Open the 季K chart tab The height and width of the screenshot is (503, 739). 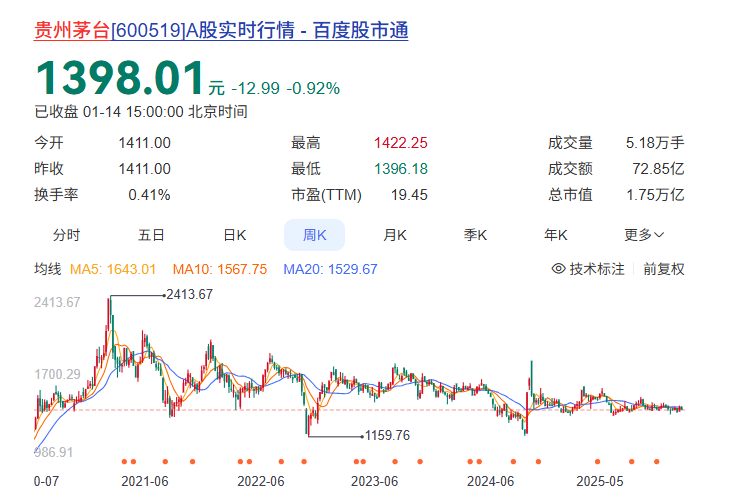(475, 235)
